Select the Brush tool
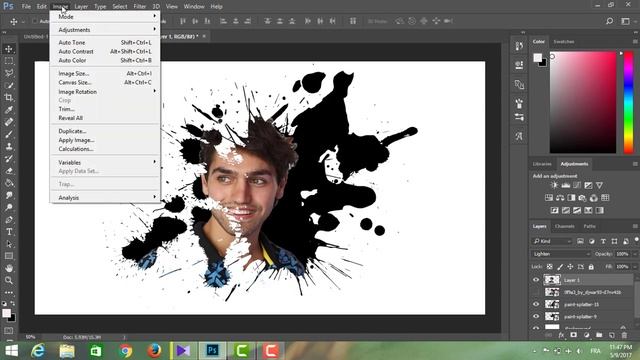 pyautogui.click(x=9, y=134)
